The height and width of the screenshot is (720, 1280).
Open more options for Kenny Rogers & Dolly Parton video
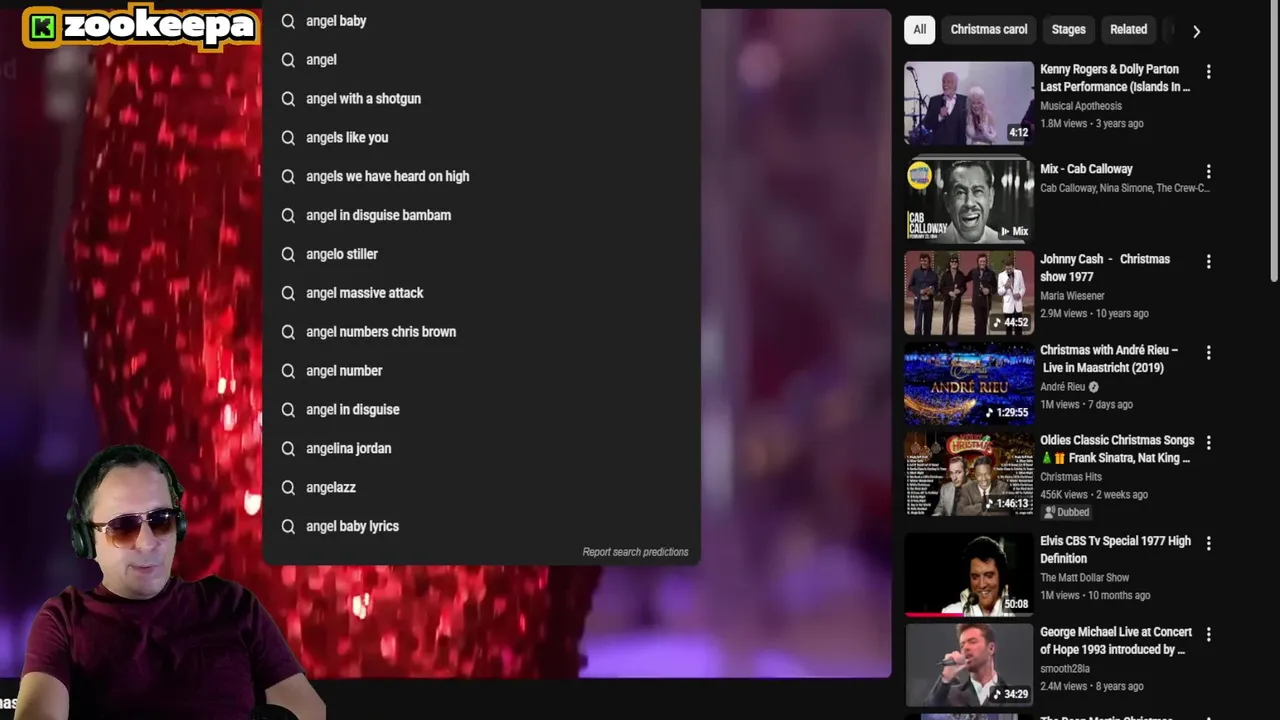tap(1208, 72)
